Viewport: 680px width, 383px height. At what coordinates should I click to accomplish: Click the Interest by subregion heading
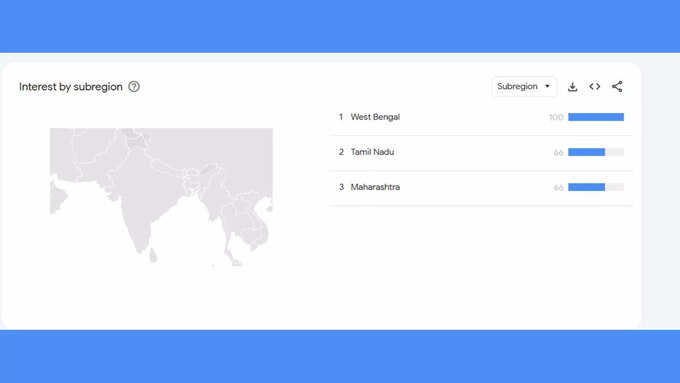[x=71, y=87]
